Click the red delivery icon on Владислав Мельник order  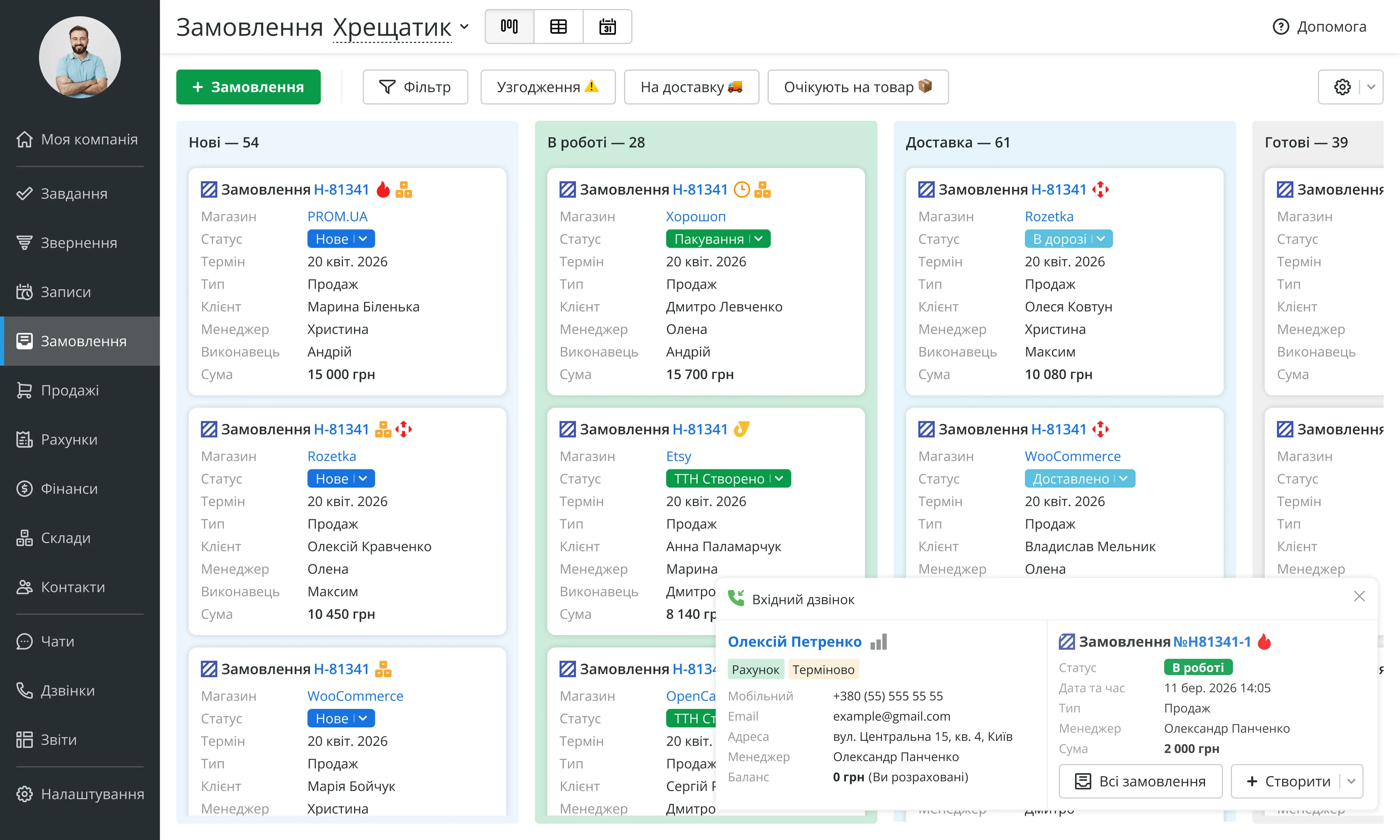[1101, 429]
